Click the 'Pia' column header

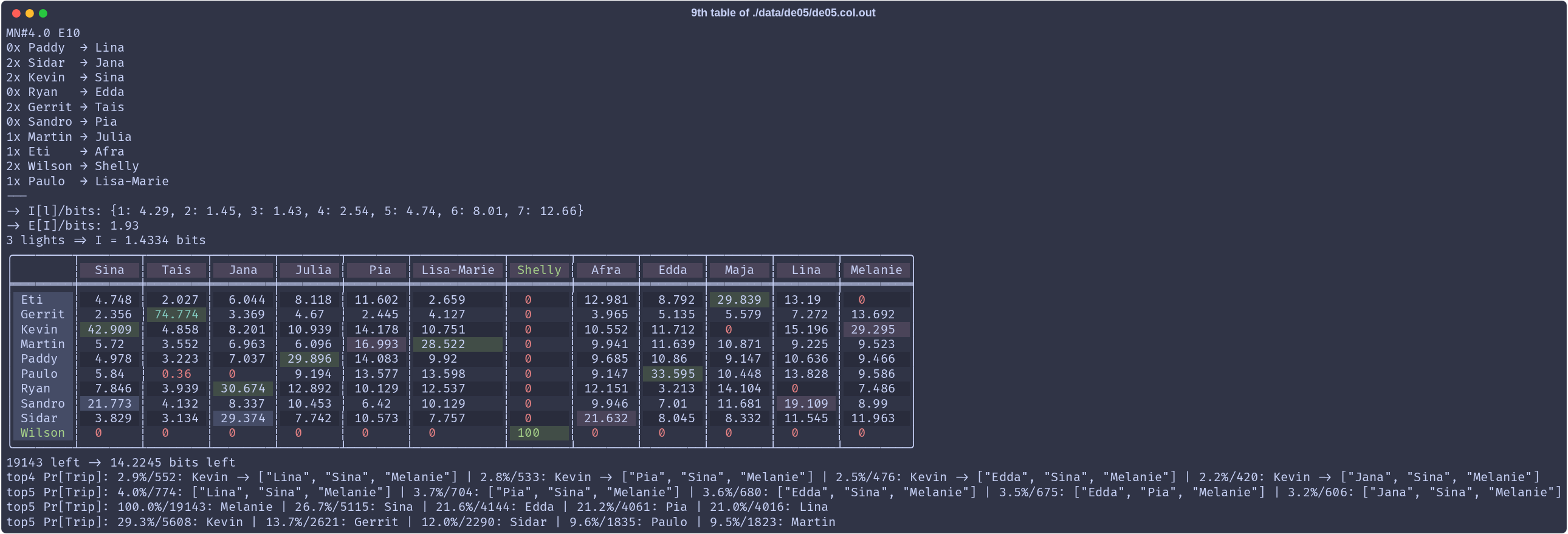(376, 270)
